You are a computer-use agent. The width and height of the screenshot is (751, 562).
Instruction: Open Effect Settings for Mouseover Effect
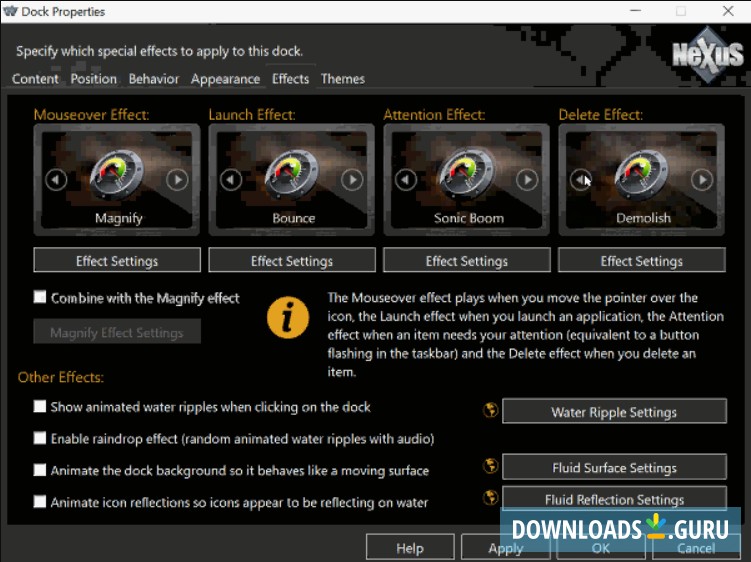pos(117,260)
